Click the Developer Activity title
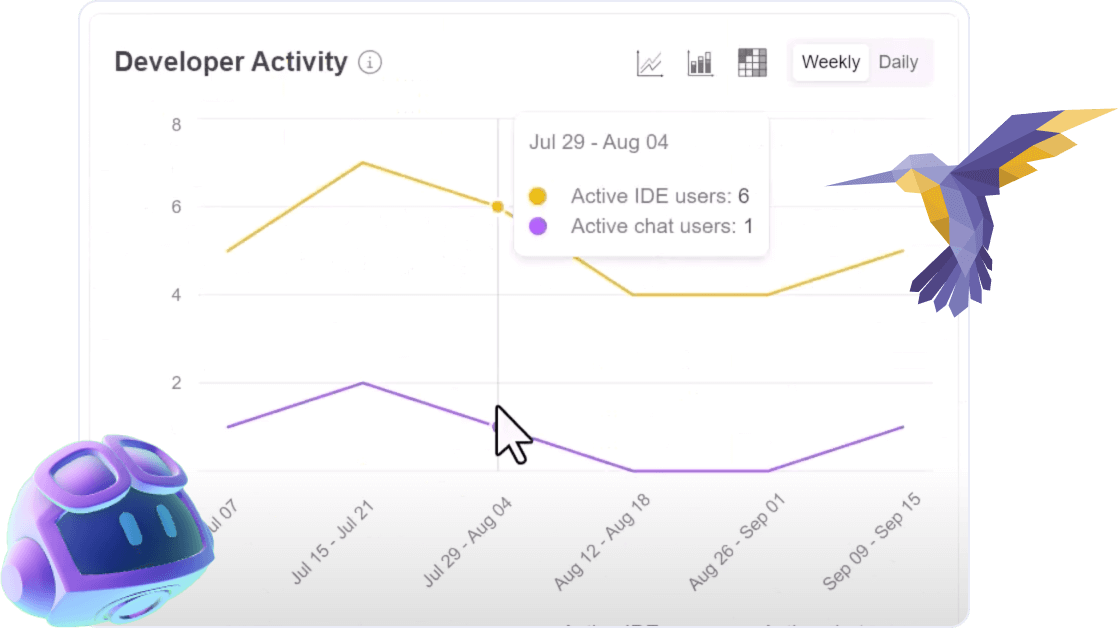This screenshot has height=628, width=1119. [x=232, y=62]
